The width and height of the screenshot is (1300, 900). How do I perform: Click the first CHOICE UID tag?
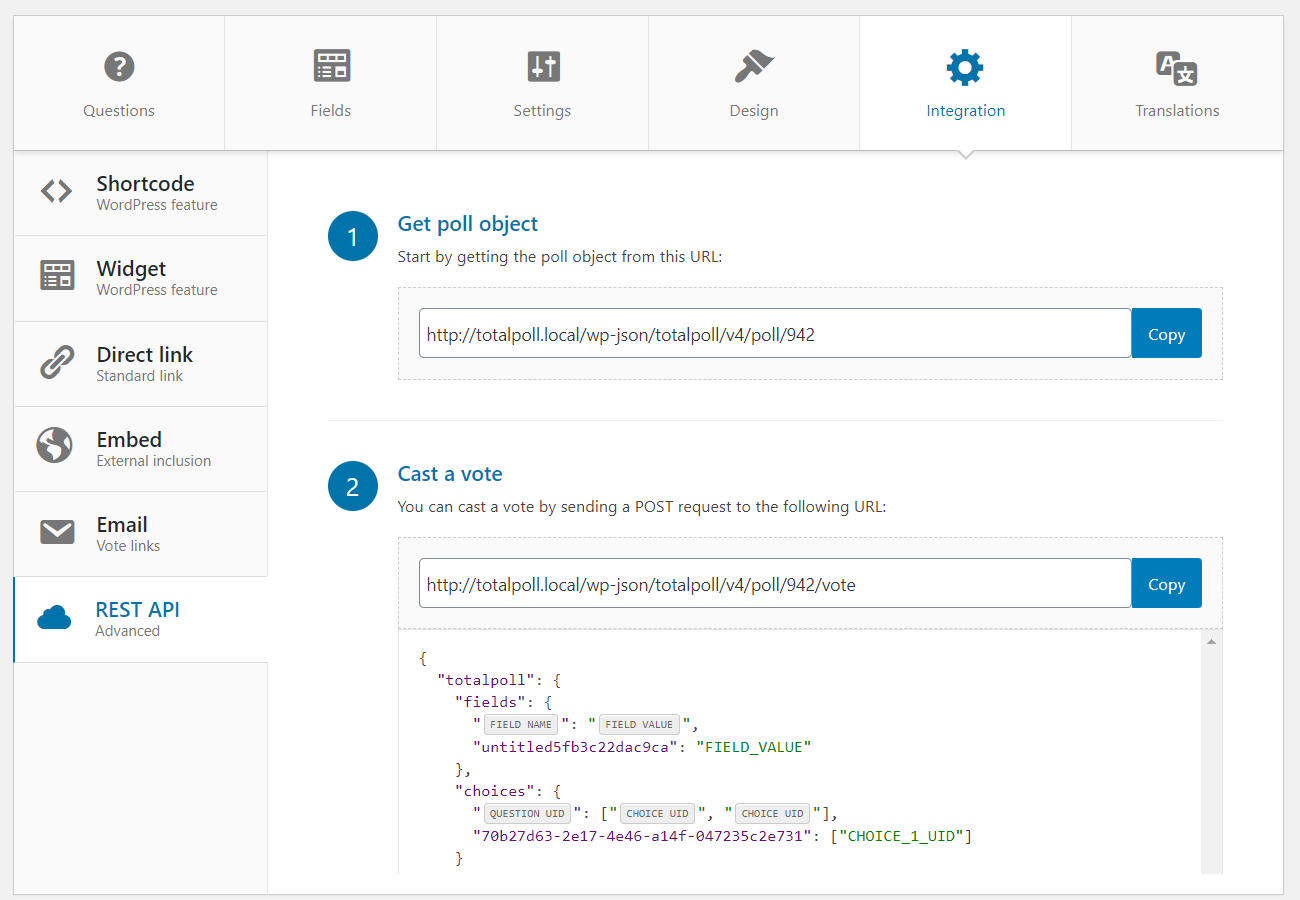[657, 814]
